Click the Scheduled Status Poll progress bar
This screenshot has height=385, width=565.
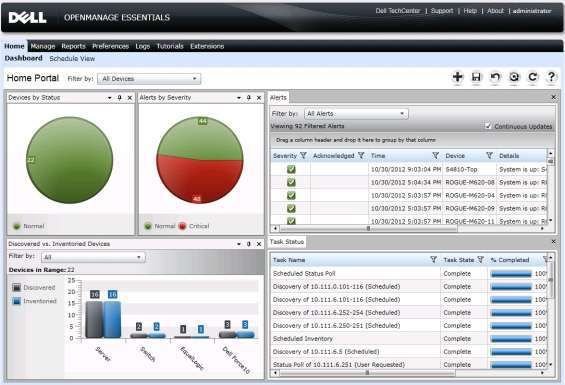(x=511, y=274)
